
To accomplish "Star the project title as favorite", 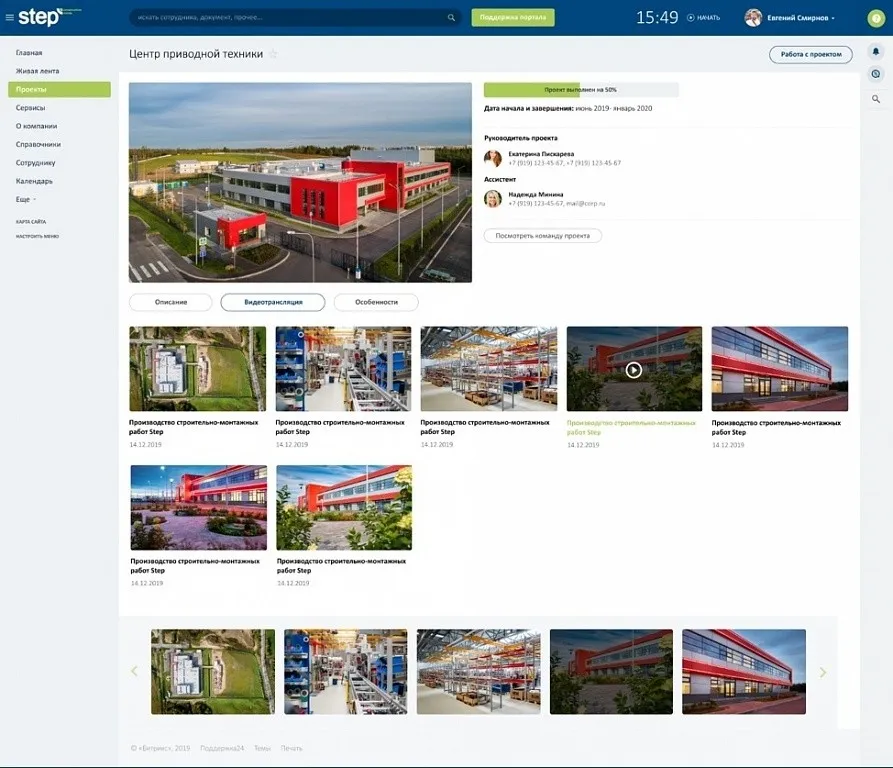I will point(273,54).
